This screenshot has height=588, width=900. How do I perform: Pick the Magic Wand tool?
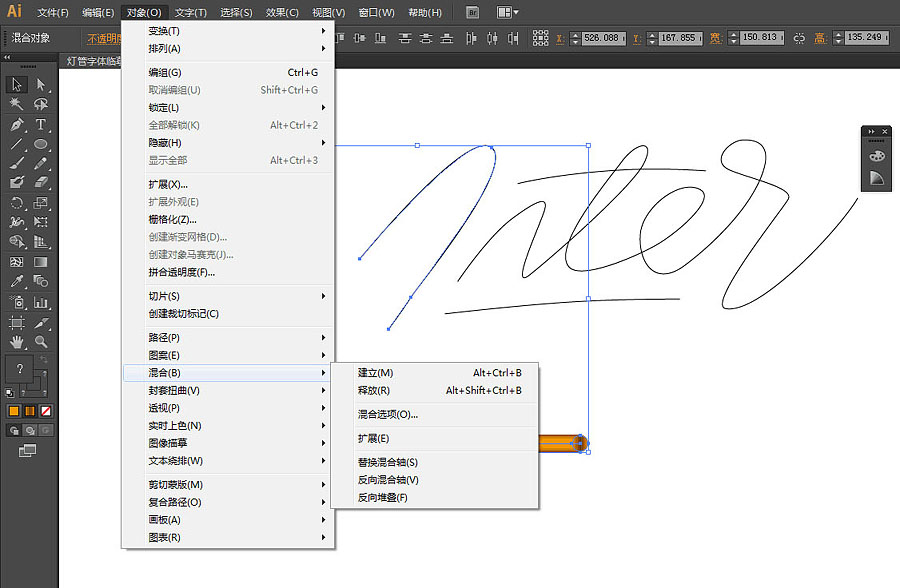(x=14, y=103)
